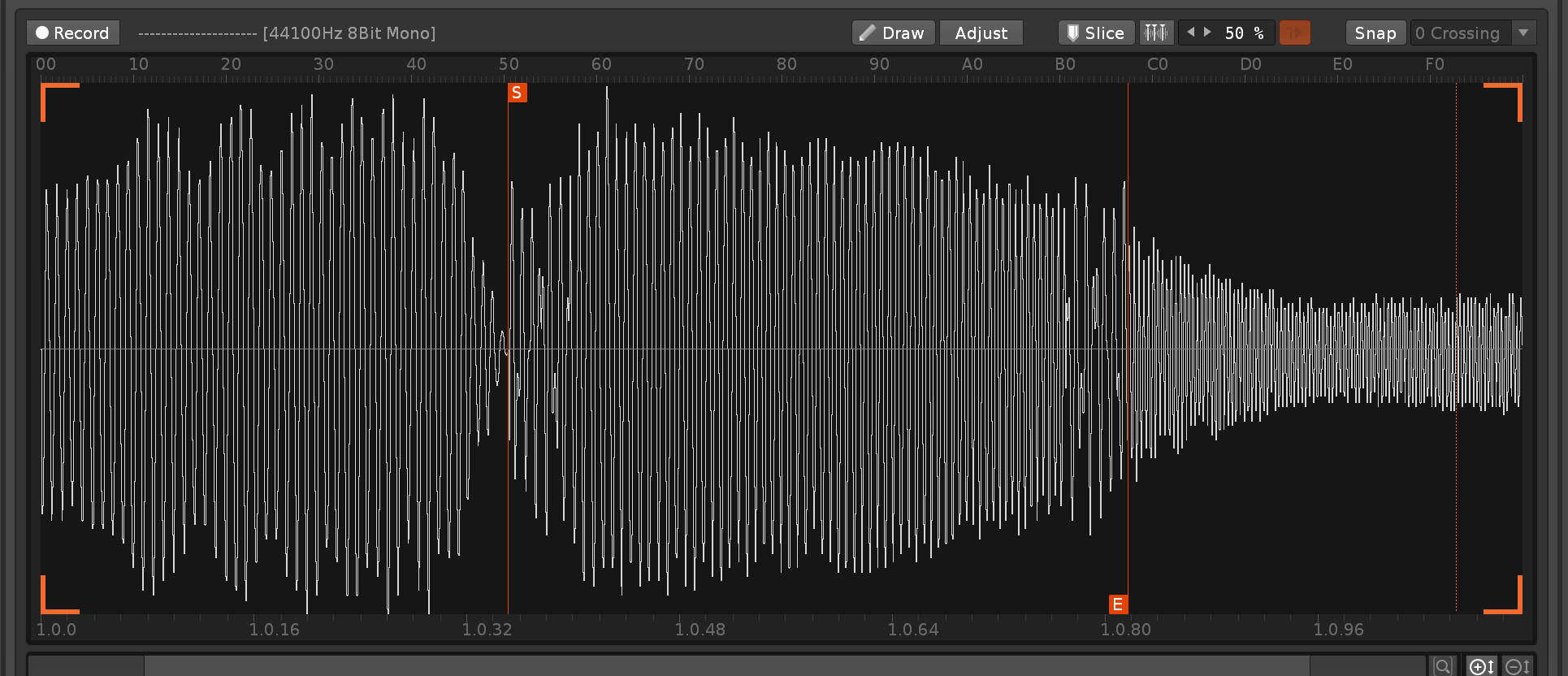Click the orange slice playback icon

(1294, 32)
